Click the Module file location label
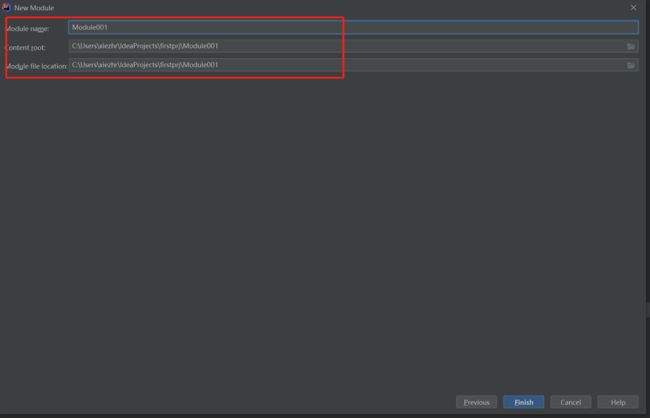The height and width of the screenshot is (418, 650). point(36,66)
